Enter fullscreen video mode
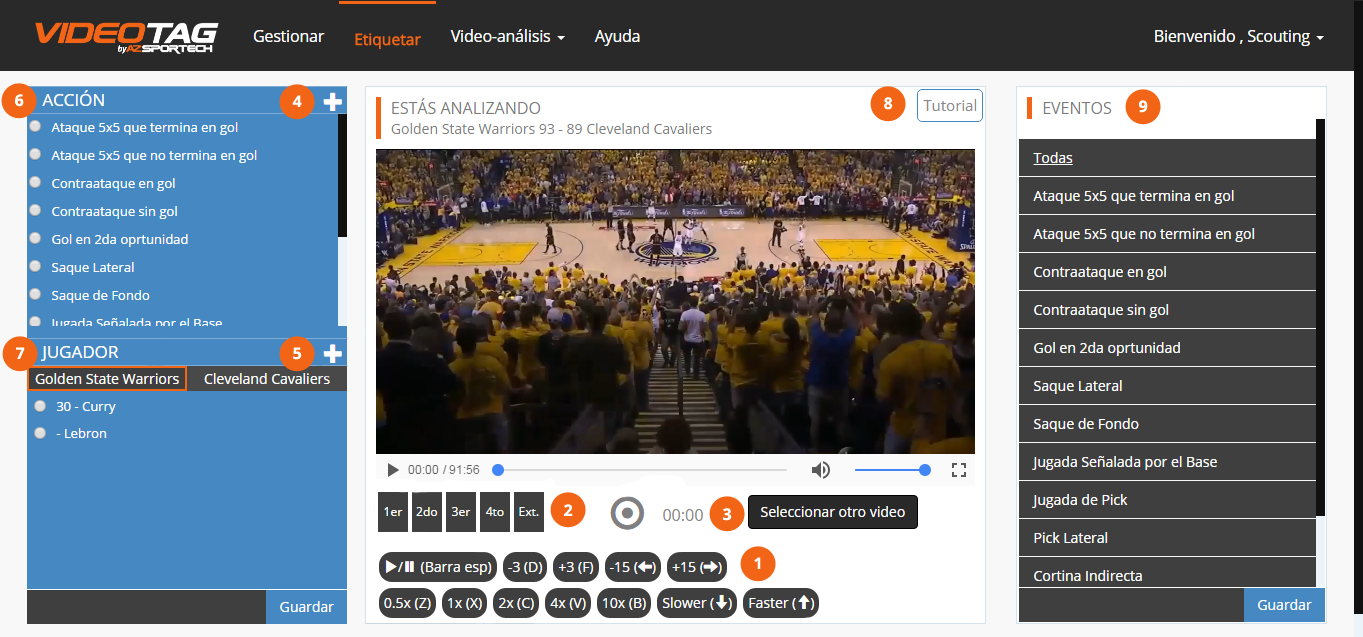The height and width of the screenshot is (637, 1363). pos(958,470)
